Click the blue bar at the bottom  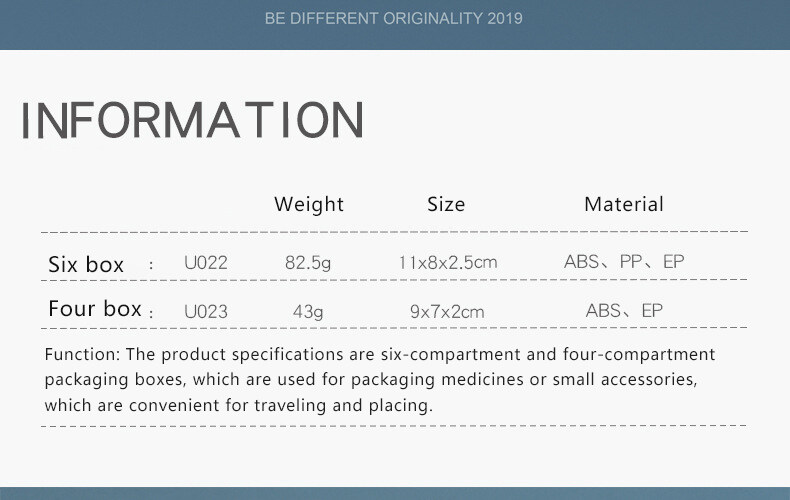(394, 493)
